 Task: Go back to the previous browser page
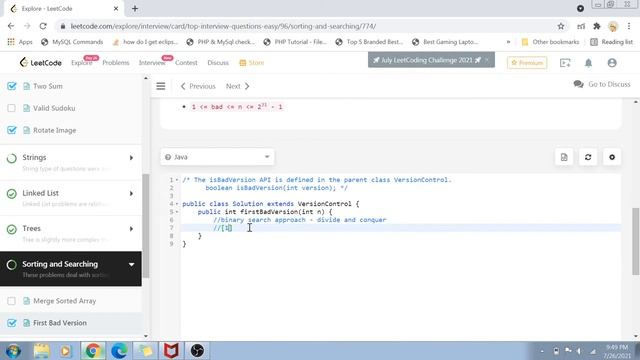tap(11, 26)
